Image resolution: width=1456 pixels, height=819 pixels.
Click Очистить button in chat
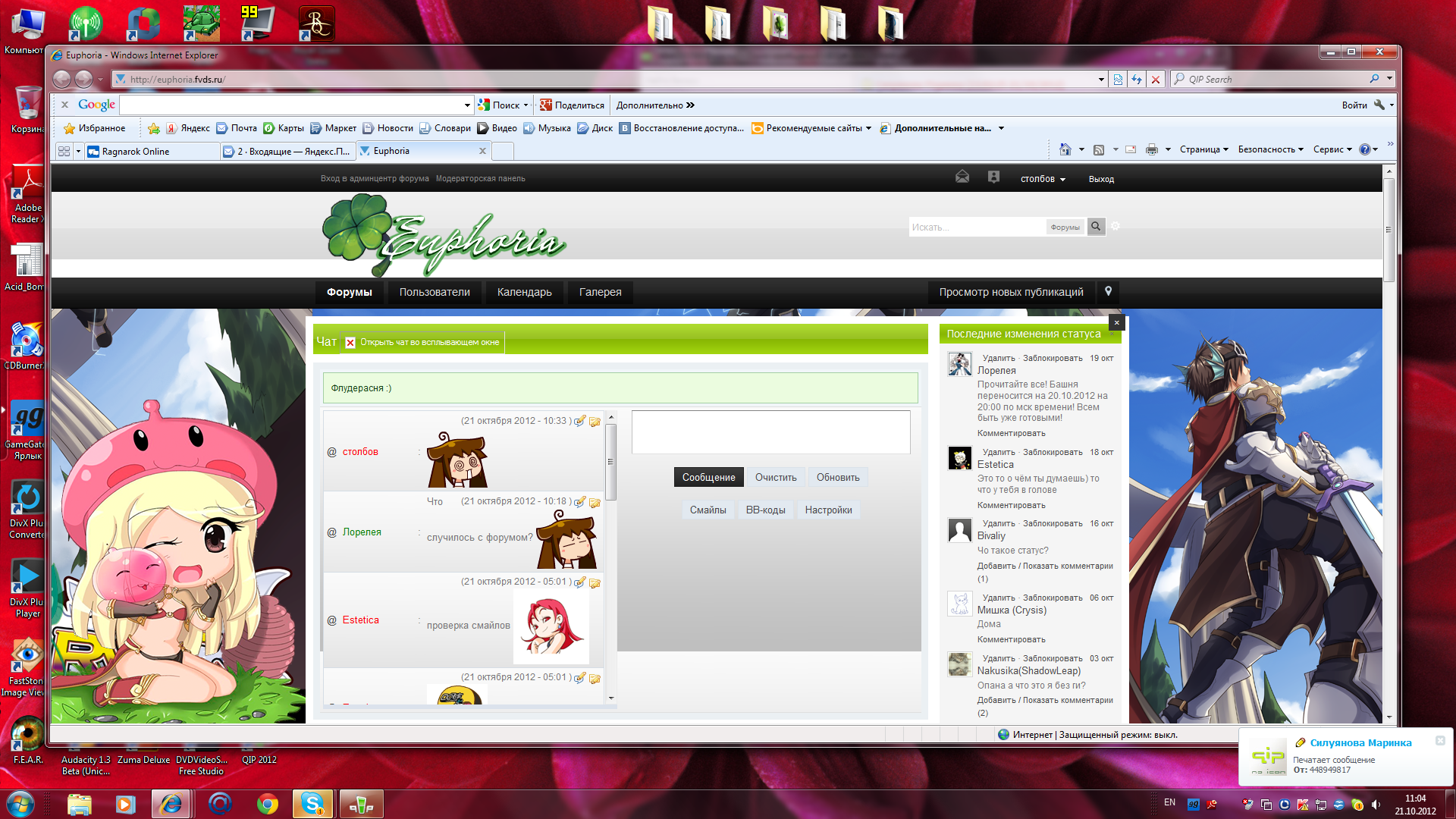(775, 477)
